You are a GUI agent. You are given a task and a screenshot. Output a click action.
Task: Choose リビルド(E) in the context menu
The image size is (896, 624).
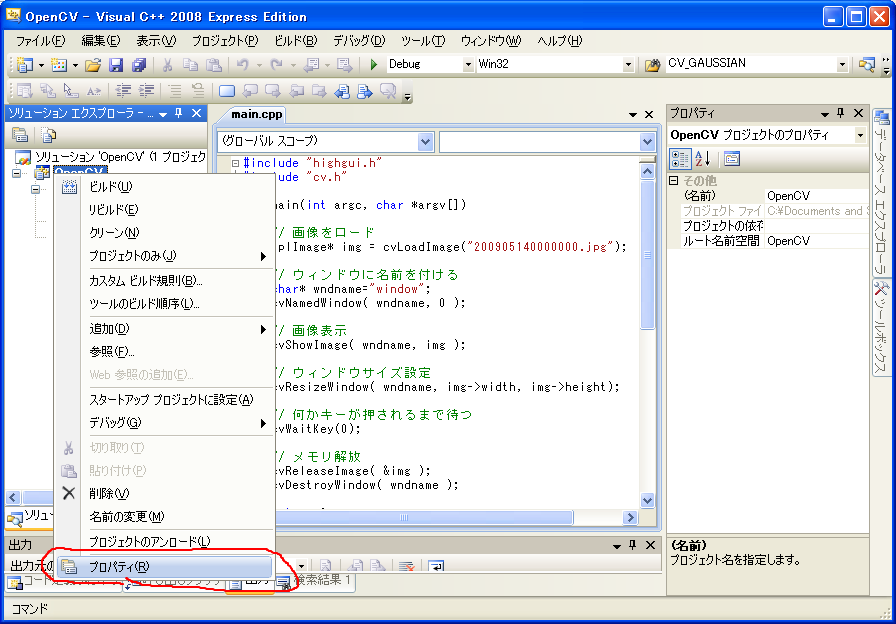coord(165,210)
